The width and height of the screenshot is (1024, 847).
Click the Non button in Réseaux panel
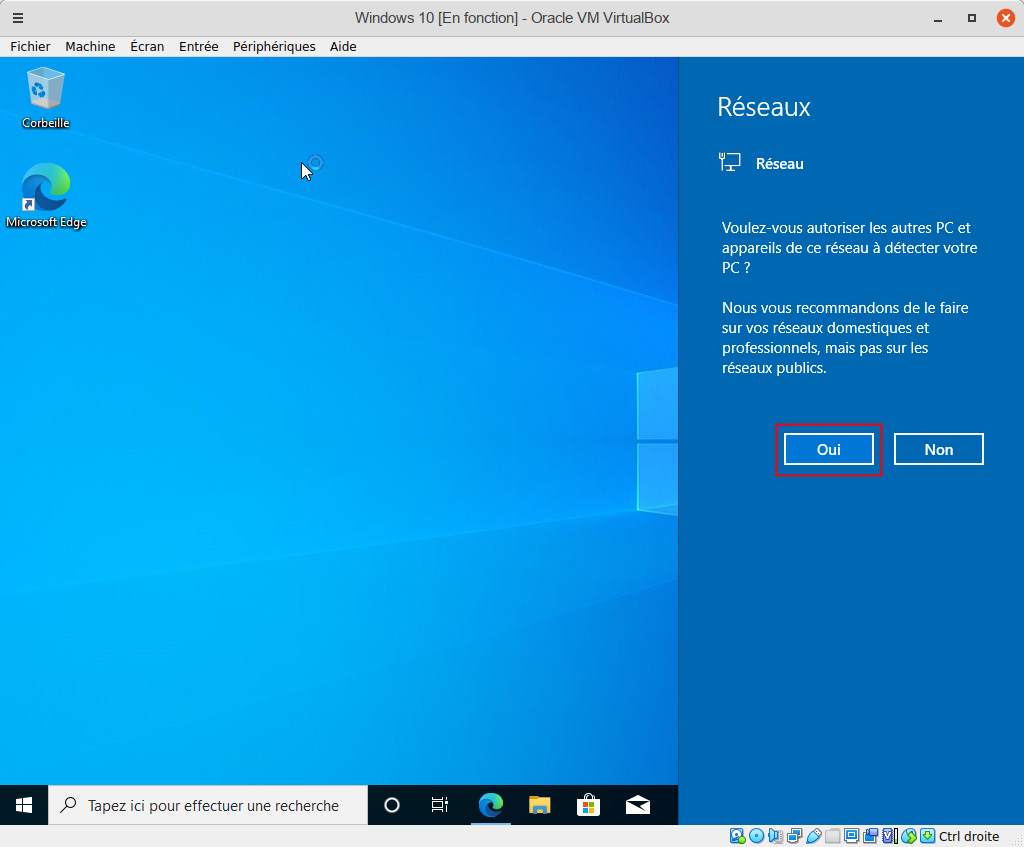tap(938, 450)
